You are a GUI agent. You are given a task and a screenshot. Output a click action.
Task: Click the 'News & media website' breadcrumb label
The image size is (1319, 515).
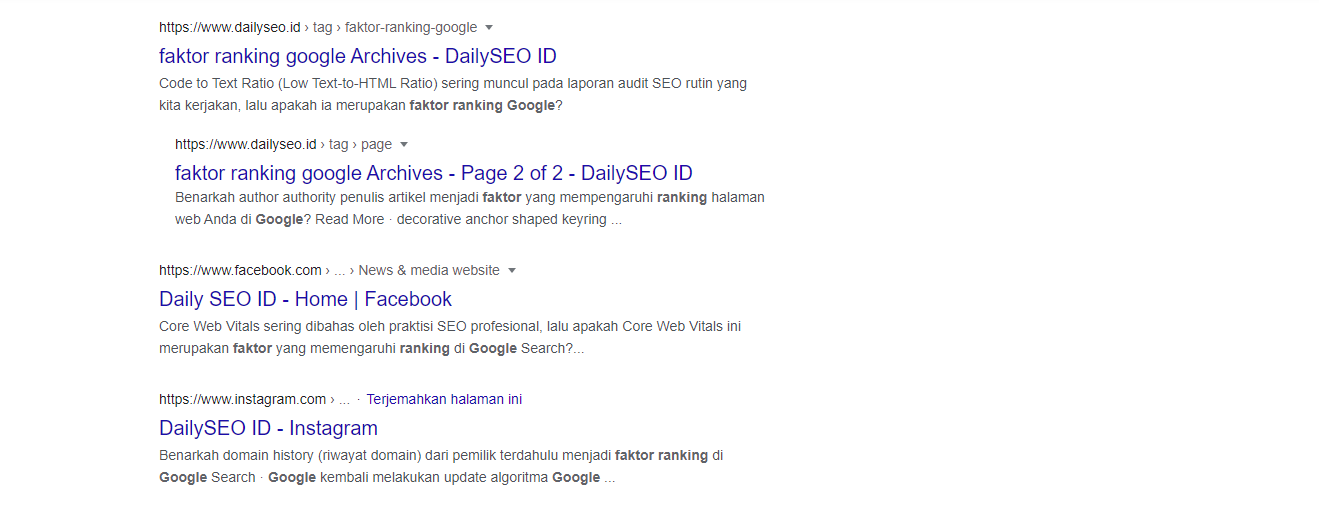pyautogui.click(x=428, y=270)
